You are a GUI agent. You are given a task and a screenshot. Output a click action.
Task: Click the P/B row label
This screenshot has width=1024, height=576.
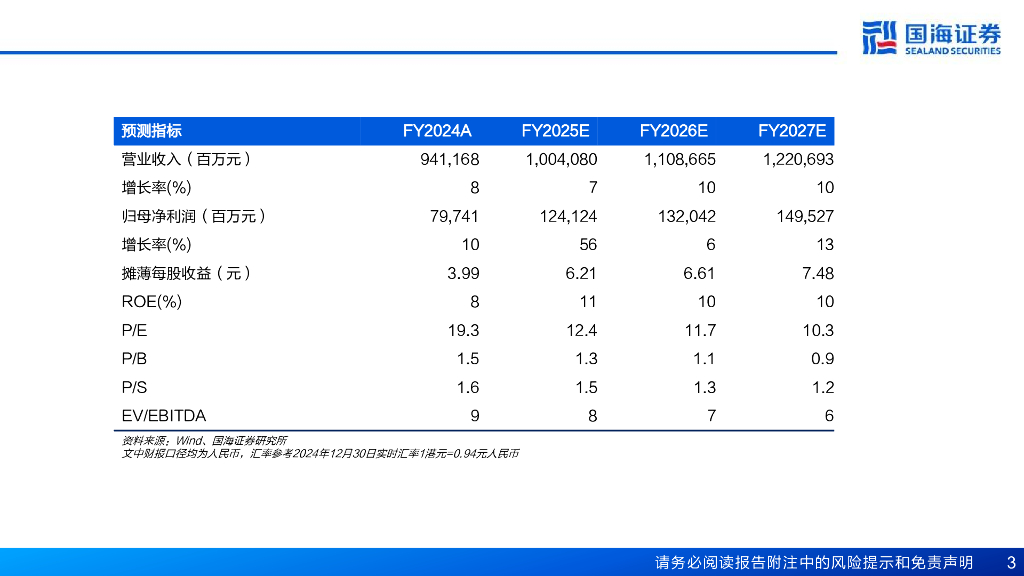(x=135, y=359)
